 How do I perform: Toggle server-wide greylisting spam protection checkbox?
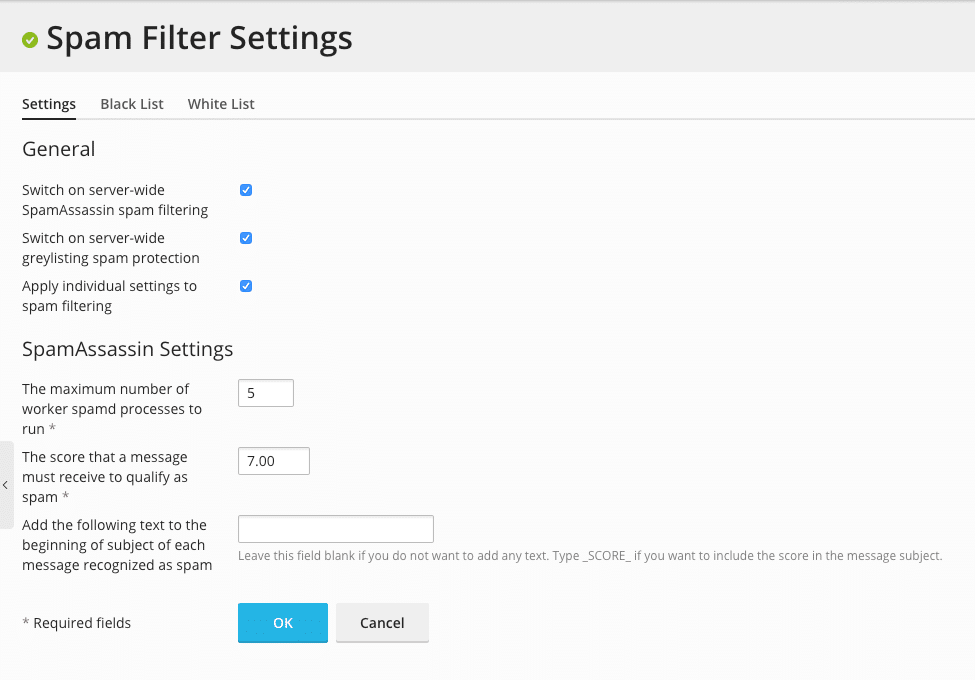click(246, 238)
